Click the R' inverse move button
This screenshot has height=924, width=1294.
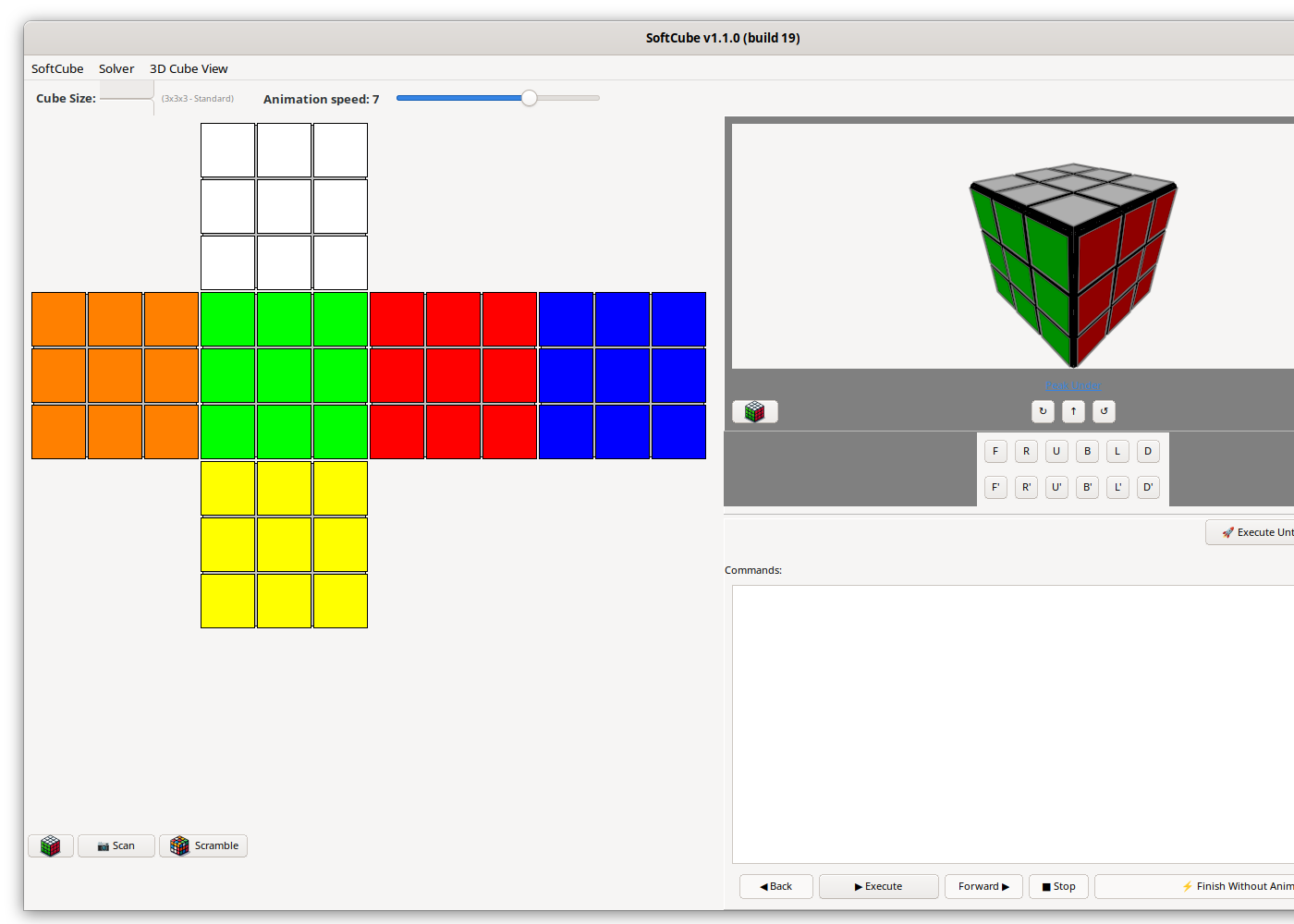tap(1026, 487)
